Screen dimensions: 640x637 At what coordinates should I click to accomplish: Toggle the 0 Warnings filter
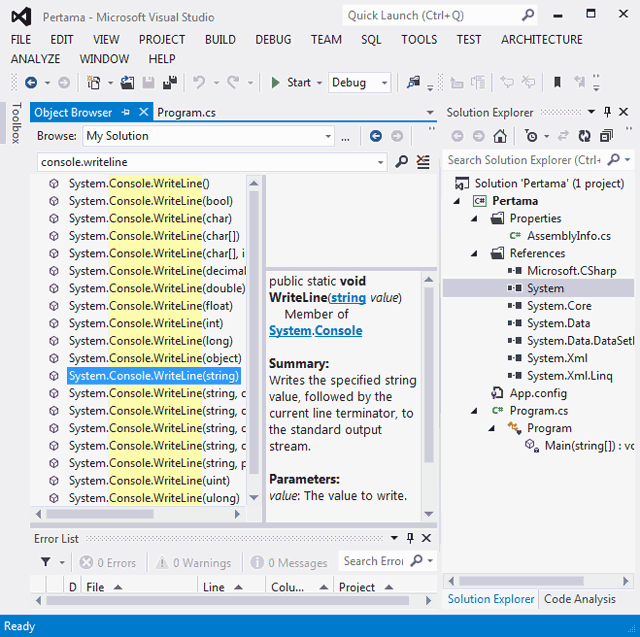pos(193,563)
